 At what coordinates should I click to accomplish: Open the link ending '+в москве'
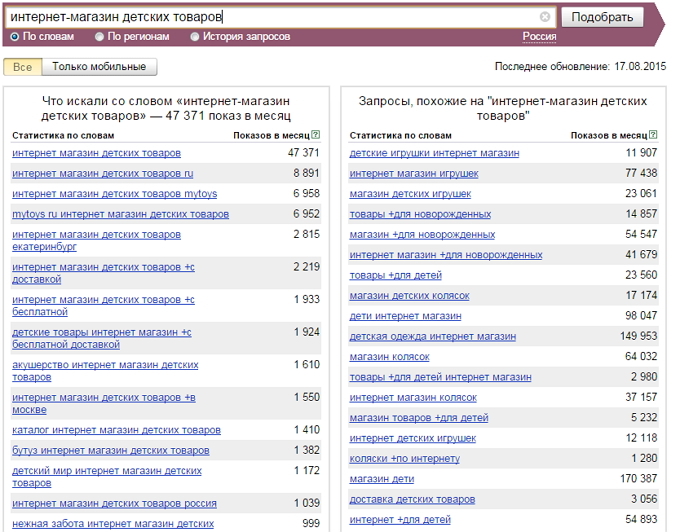104,403
